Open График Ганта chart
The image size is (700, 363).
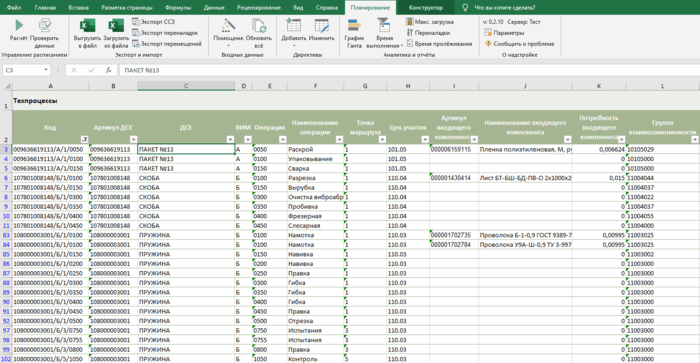(x=354, y=33)
